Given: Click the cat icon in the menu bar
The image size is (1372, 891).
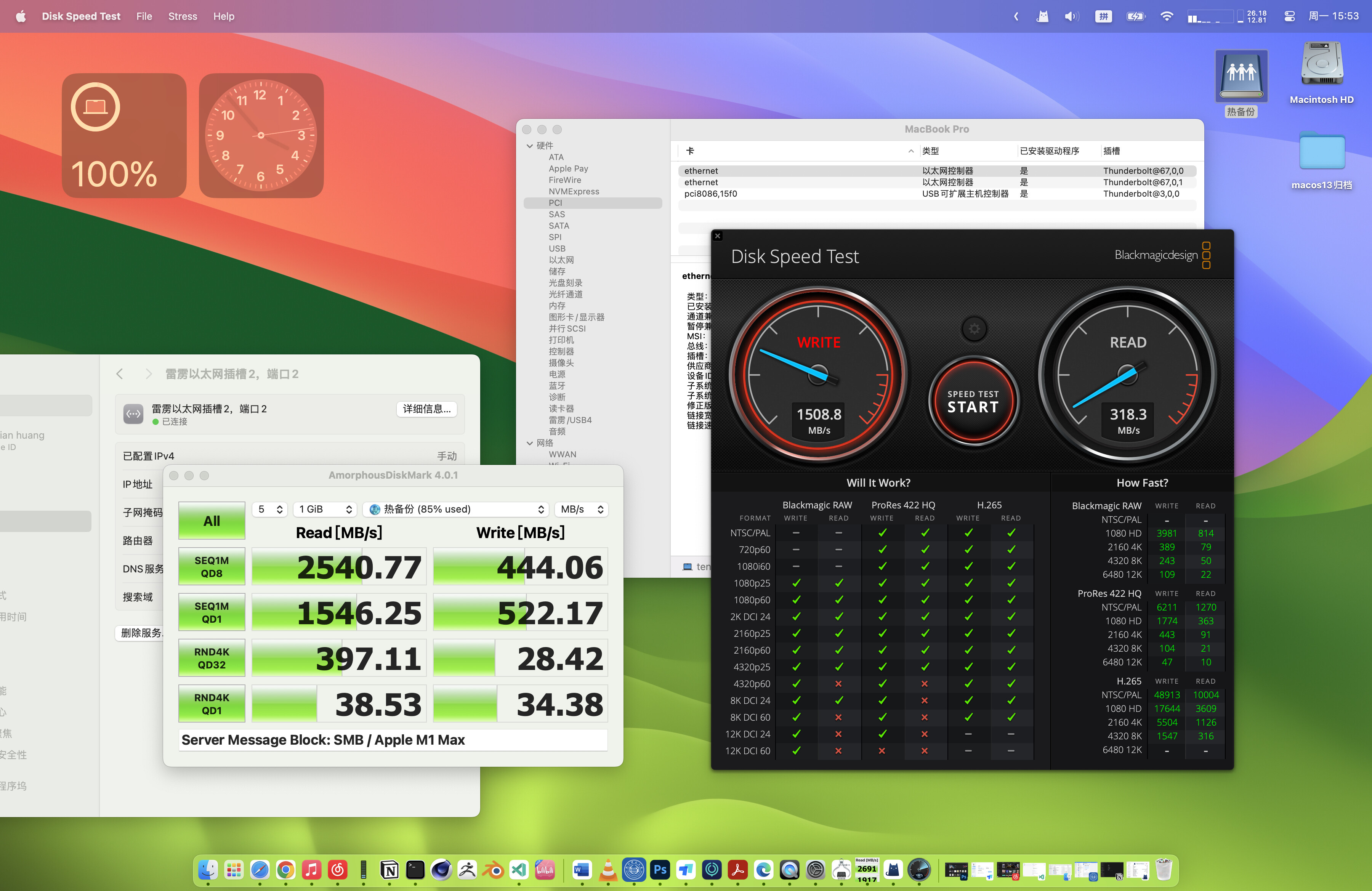Looking at the screenshot, I should tap(1042, 16).
